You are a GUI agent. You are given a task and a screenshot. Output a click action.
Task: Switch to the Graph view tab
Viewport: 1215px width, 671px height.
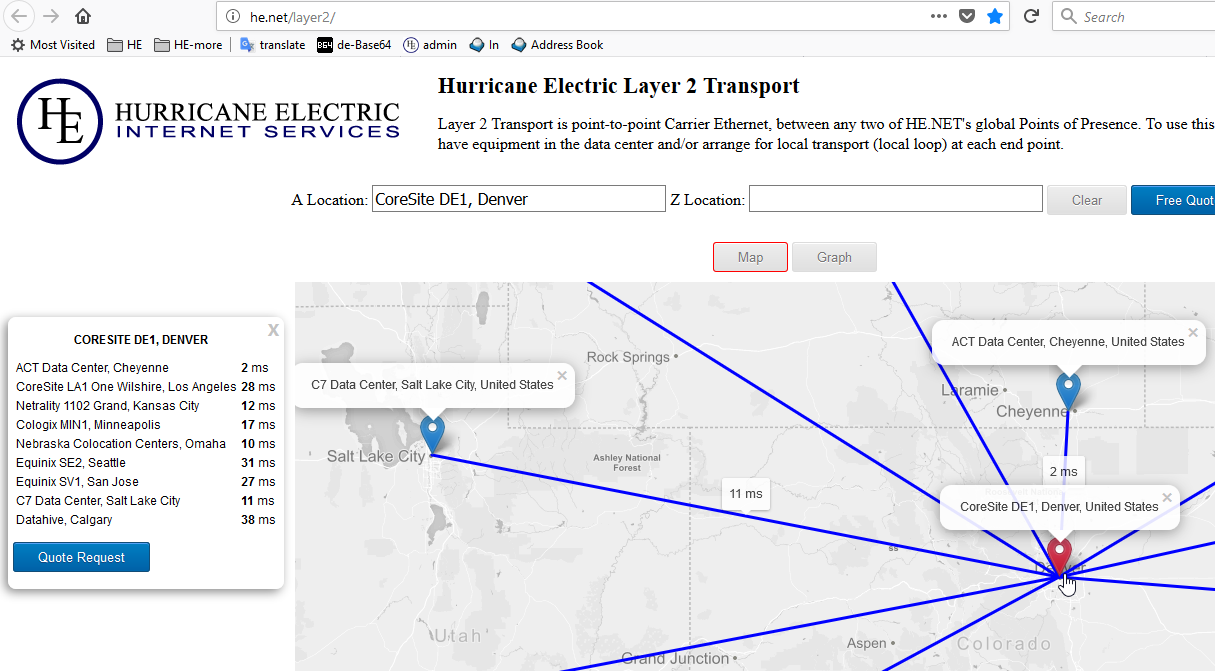[x=834, y=257]
